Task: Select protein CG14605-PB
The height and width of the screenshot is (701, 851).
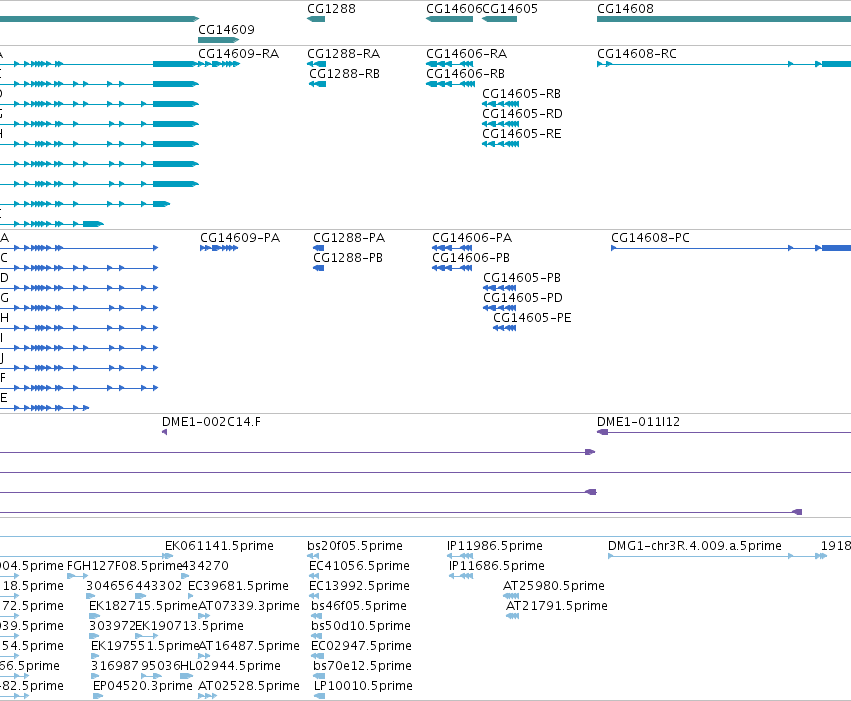Action: click(x=522, y=278)
